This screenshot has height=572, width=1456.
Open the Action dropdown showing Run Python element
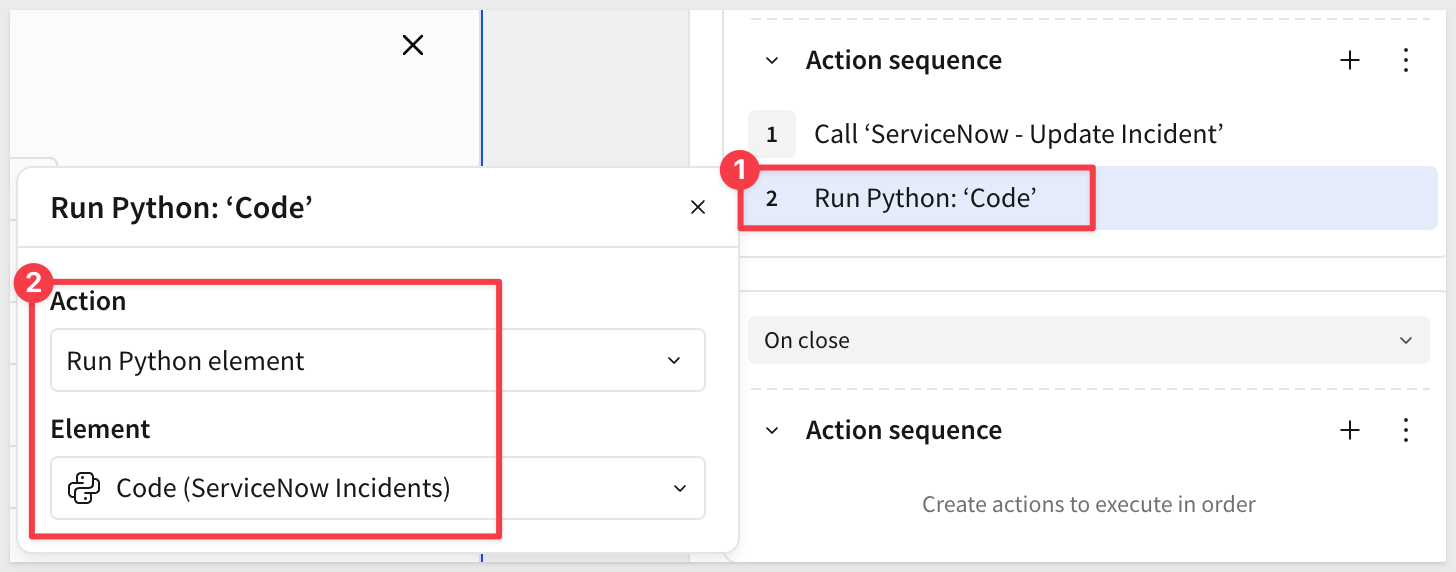click(377, 360)
